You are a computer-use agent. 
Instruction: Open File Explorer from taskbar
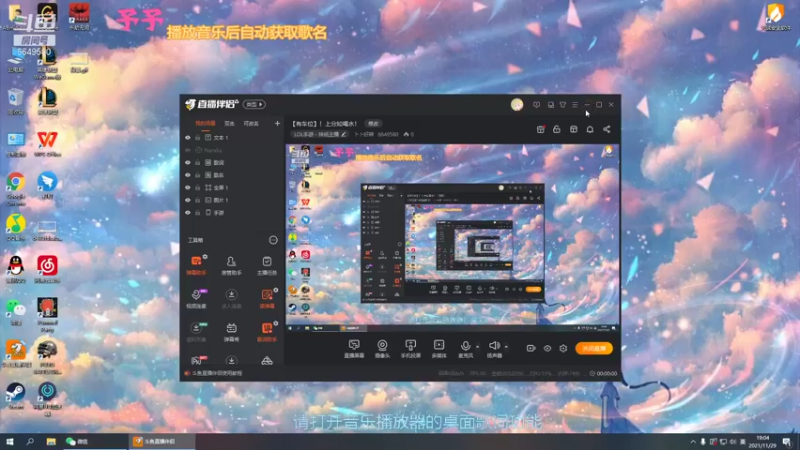click(51, 441)
